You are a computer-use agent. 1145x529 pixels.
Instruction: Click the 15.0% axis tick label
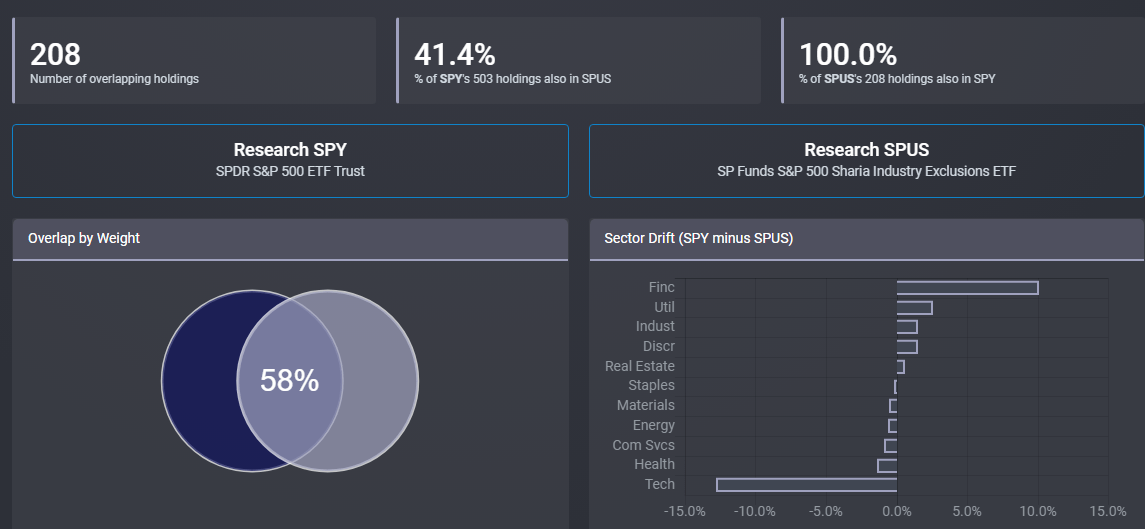pyautogui.click(x=1108, y=511)
